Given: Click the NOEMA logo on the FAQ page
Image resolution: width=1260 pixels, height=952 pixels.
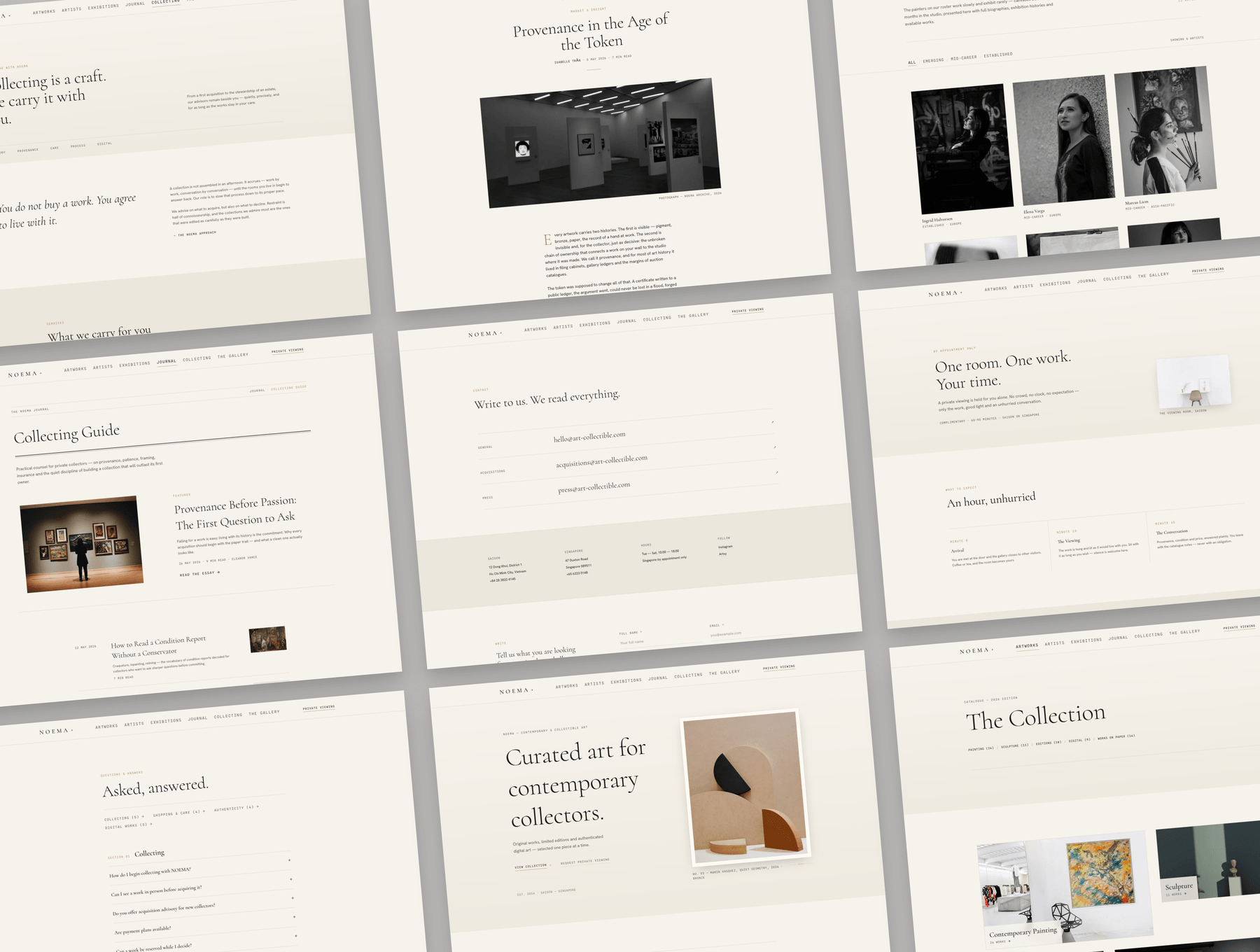Looking at the screenshot, I should [56, 731].
